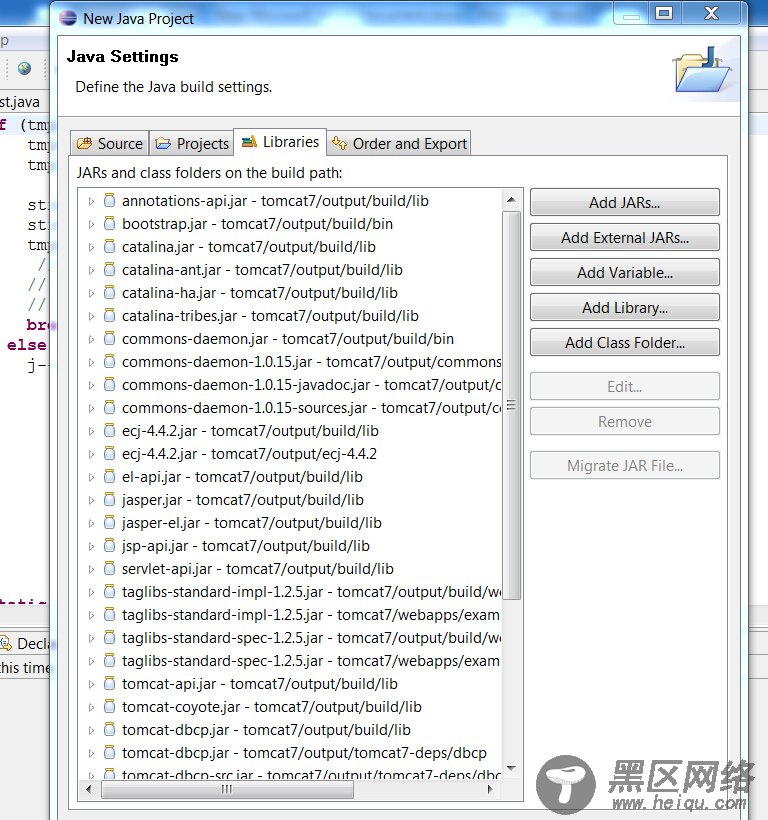Viewport: 768px width, 820px height.
Task: Switch to the Source tab
Action: 110,143
